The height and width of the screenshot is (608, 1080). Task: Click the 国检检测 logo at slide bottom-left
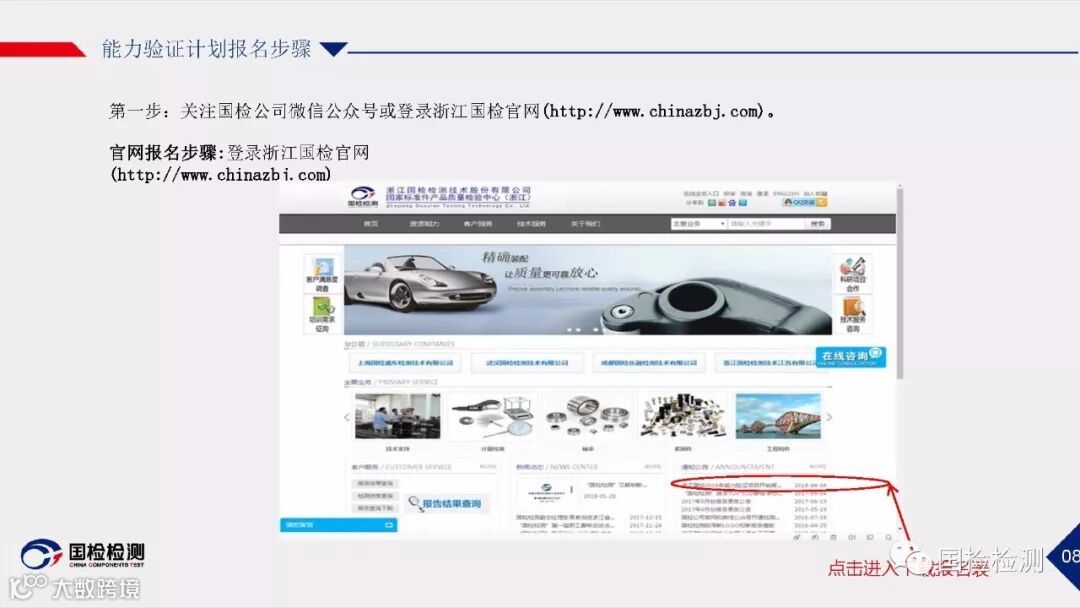pos(83,554)
